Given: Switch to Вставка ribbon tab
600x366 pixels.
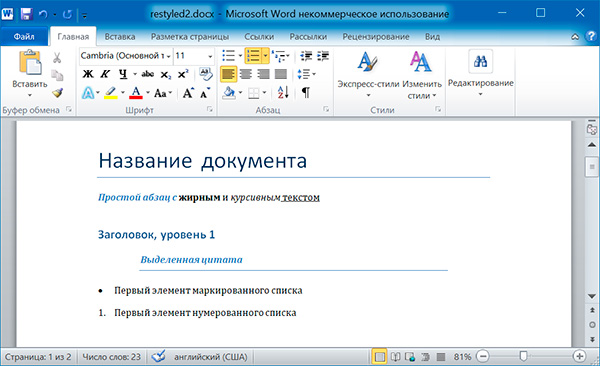Looking at the screenshot, I should click(120, 36).
